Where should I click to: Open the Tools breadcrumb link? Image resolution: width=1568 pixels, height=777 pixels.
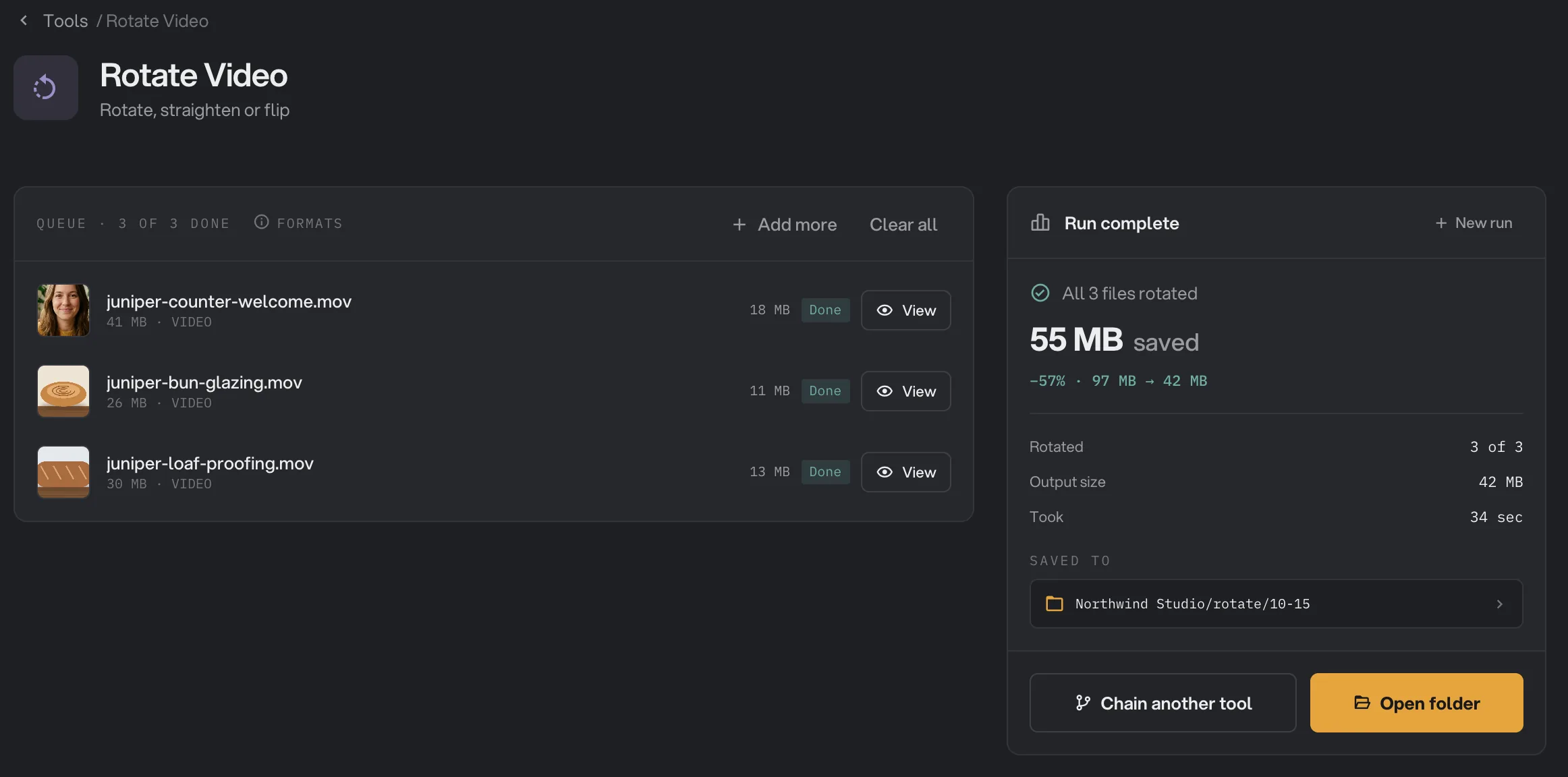pyautogui.click(x=65, y=21)
